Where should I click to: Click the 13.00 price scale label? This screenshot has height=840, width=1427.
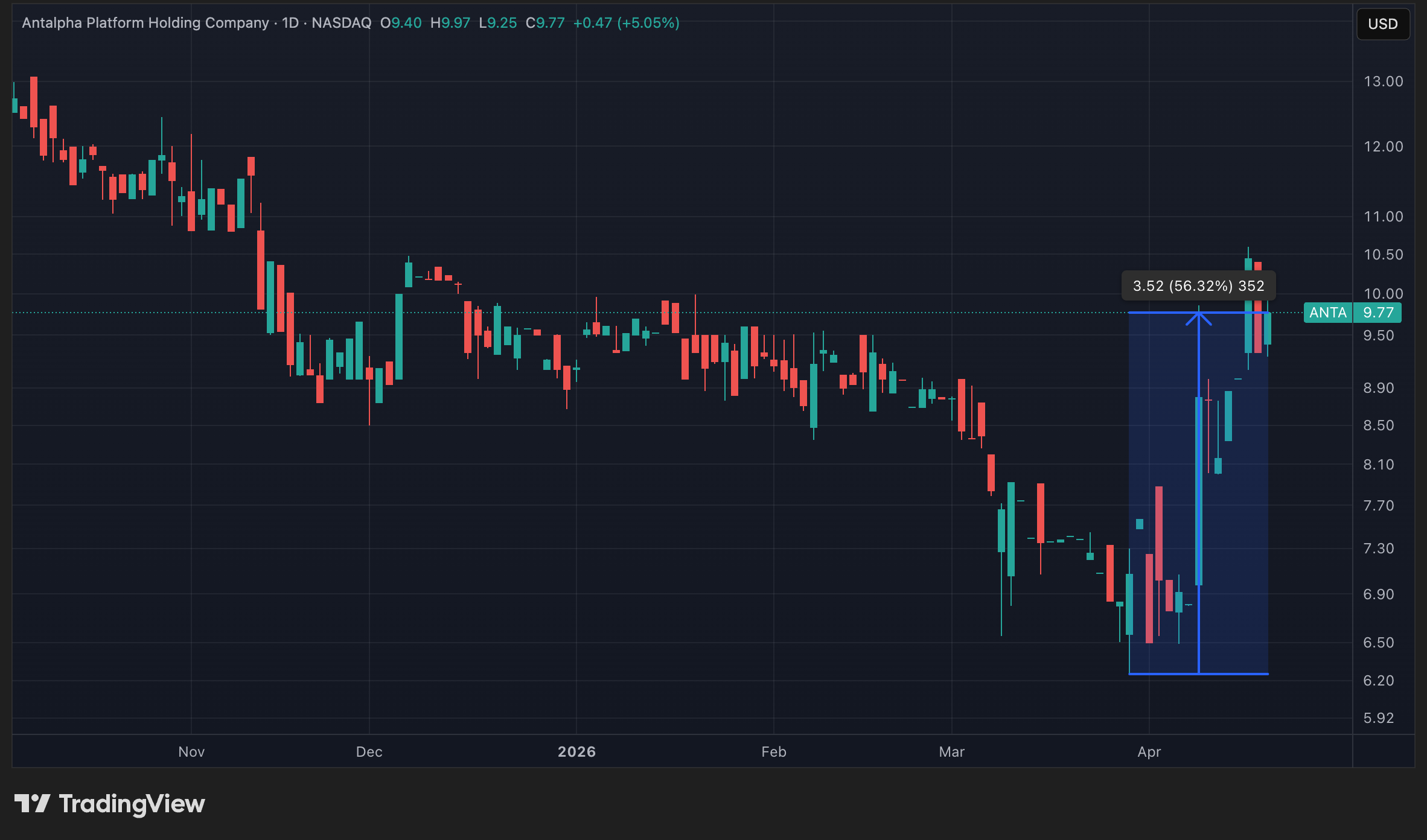pos(1383,81)
